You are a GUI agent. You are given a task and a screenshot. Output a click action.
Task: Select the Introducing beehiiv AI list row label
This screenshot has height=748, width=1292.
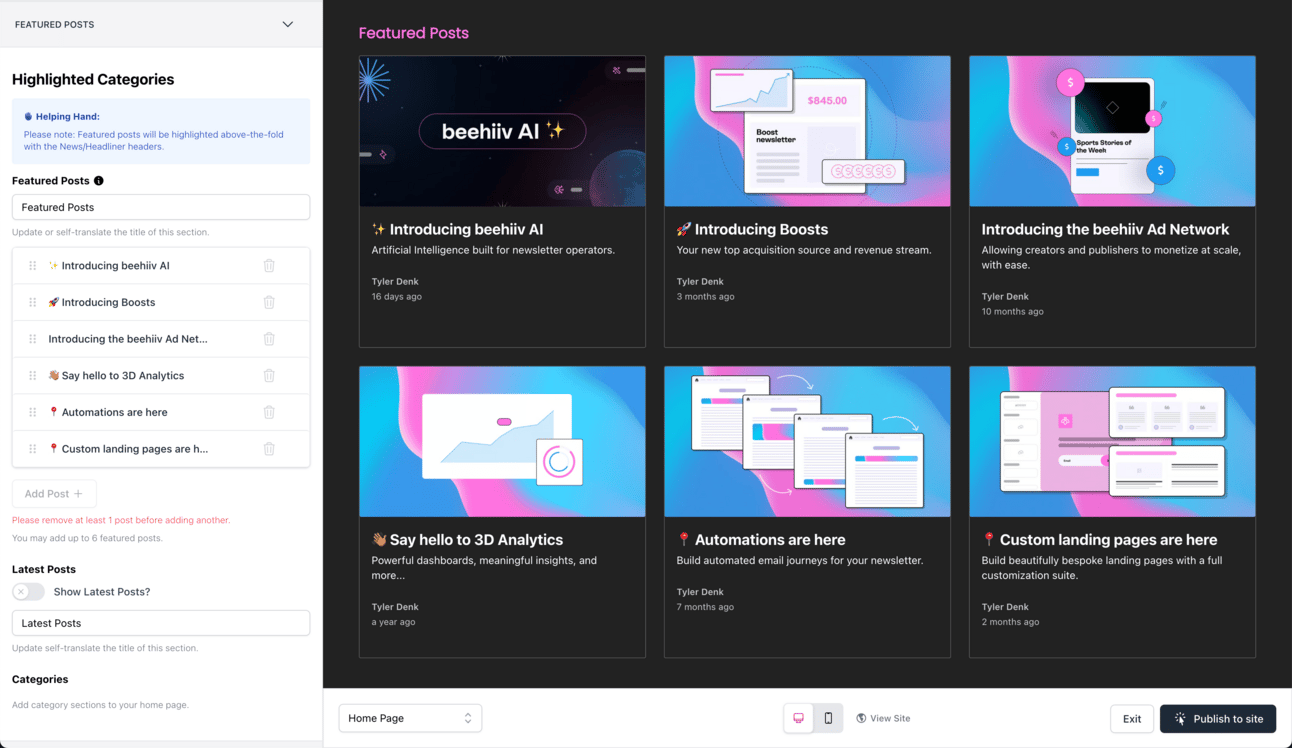(x=109, y=266)
